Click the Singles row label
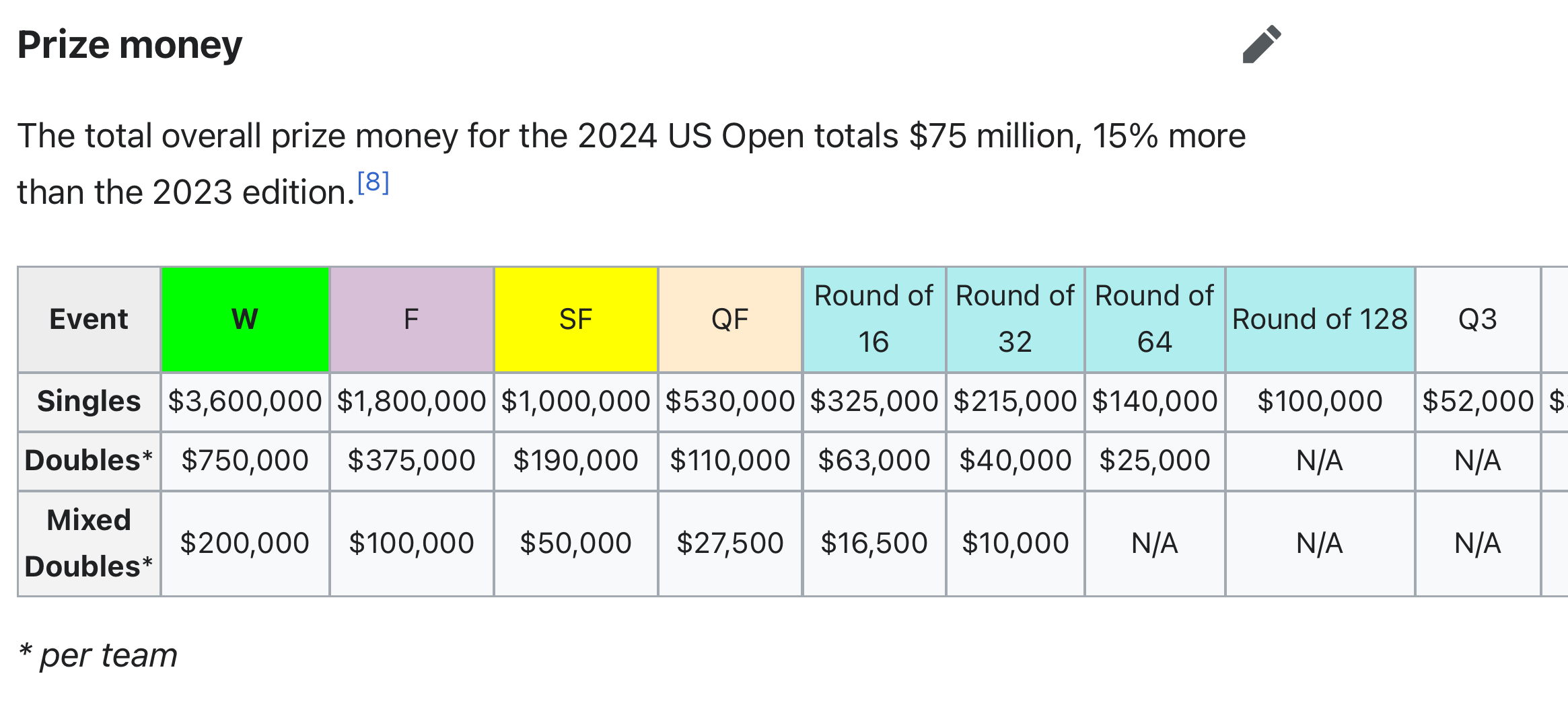 [89, 402]
